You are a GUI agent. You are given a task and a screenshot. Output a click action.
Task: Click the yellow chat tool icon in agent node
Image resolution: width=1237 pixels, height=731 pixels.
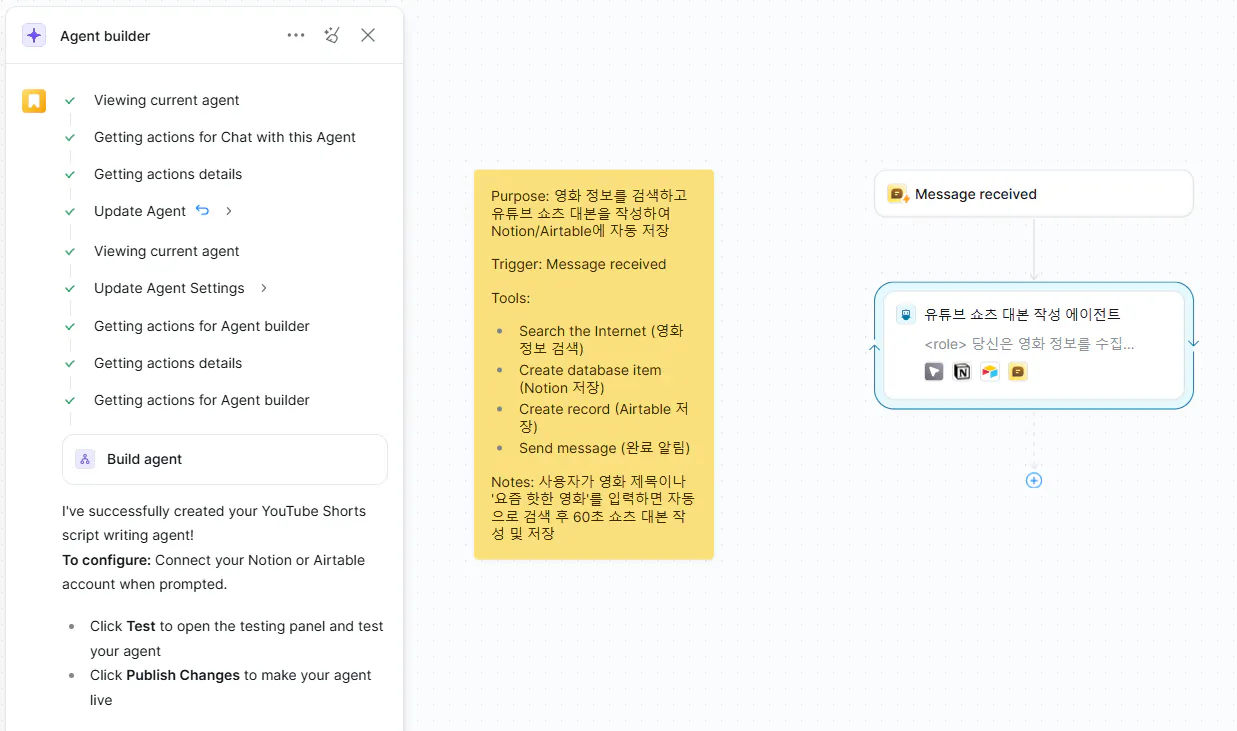point(1018,372)
